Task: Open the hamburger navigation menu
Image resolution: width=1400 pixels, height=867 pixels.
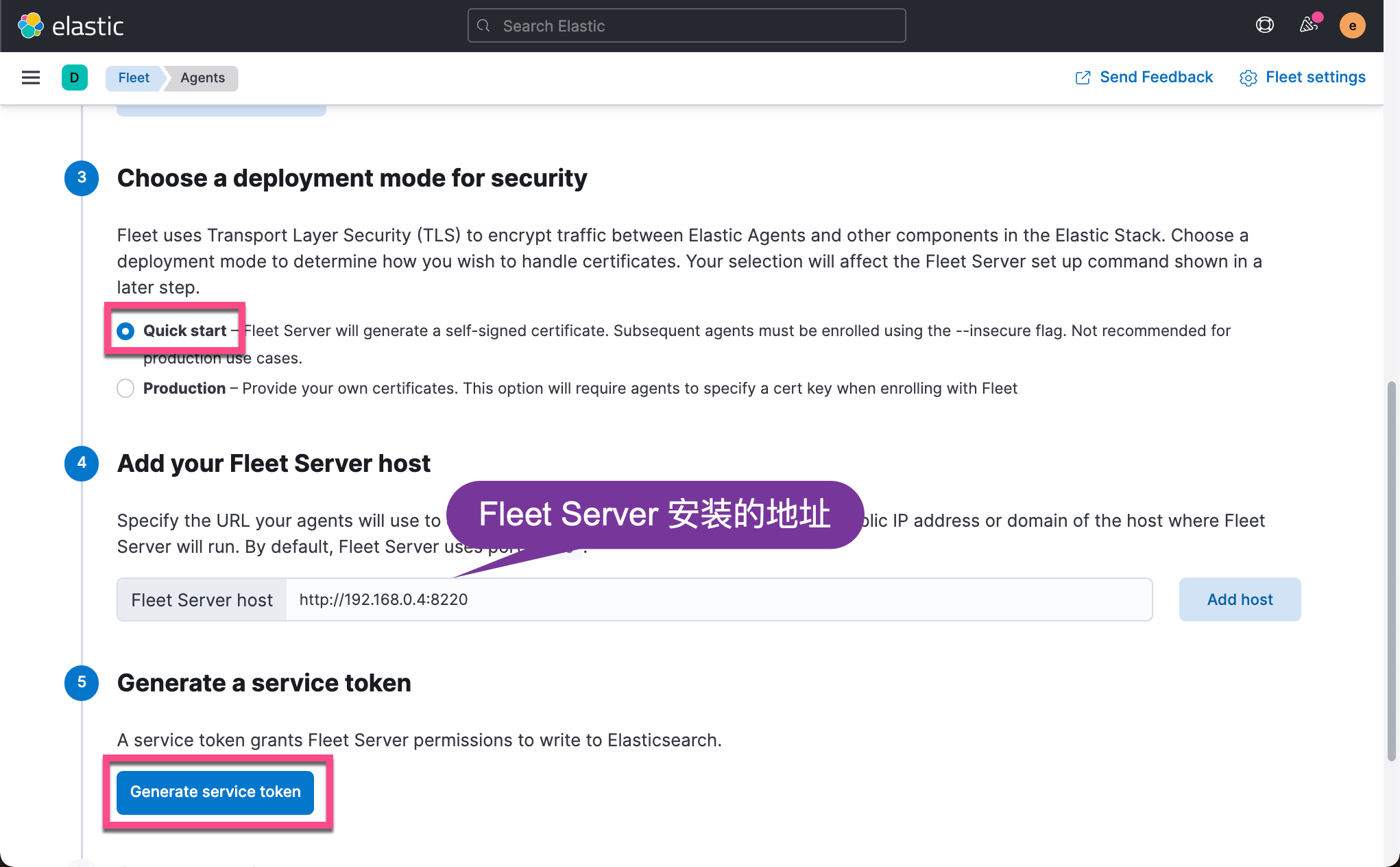Action: [30, 78]
